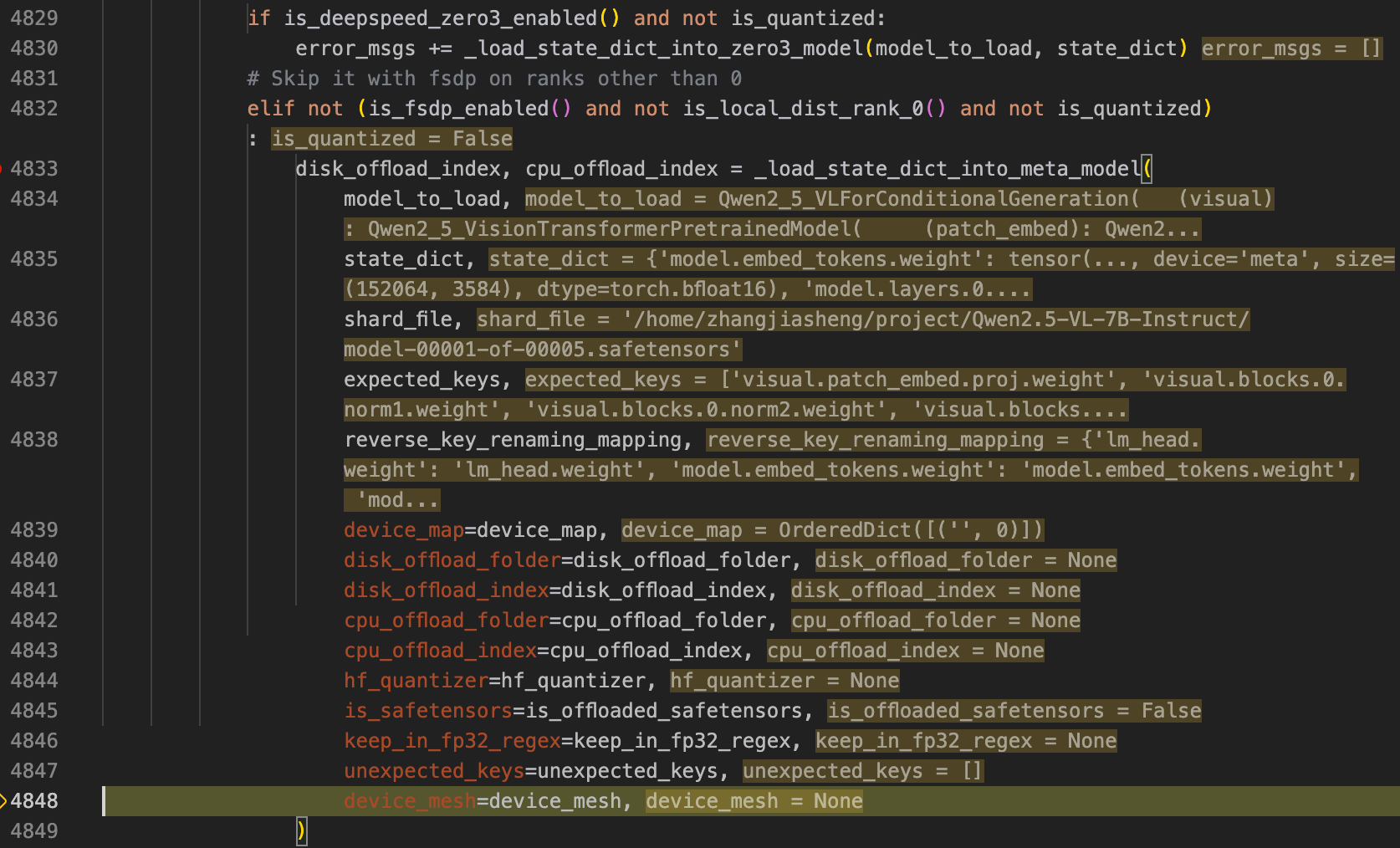The image size is (1400, 848).
Task: Click the 'hf_quantizer = None' inline hint
Action: (784, 681)
